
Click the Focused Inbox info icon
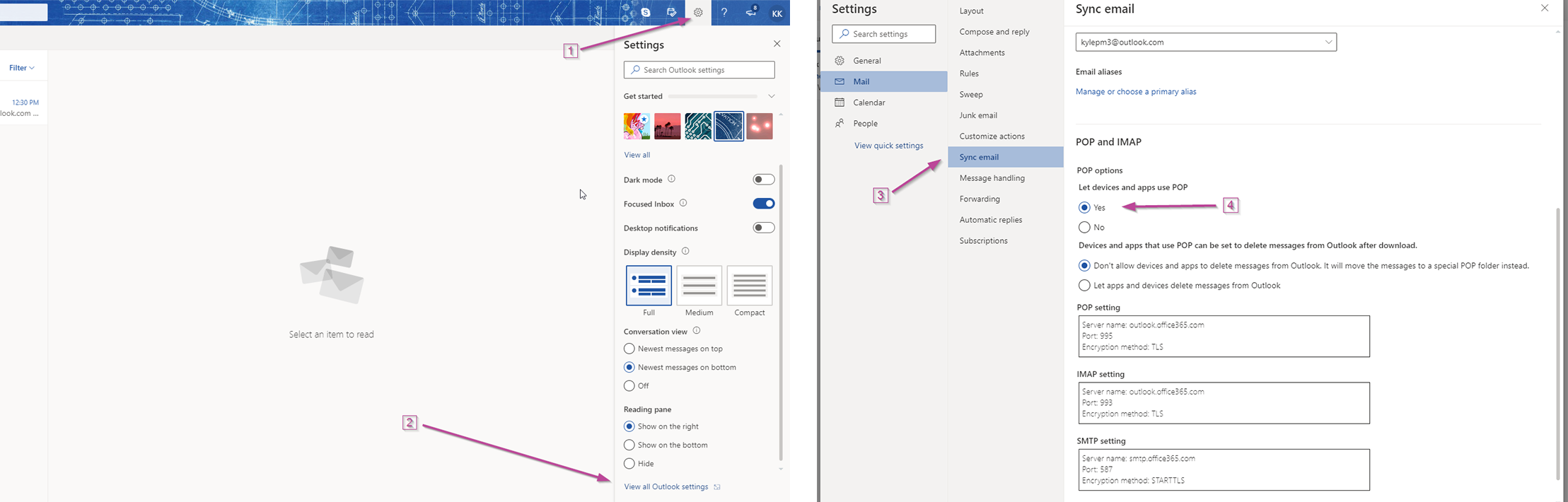tap(683, 203)
